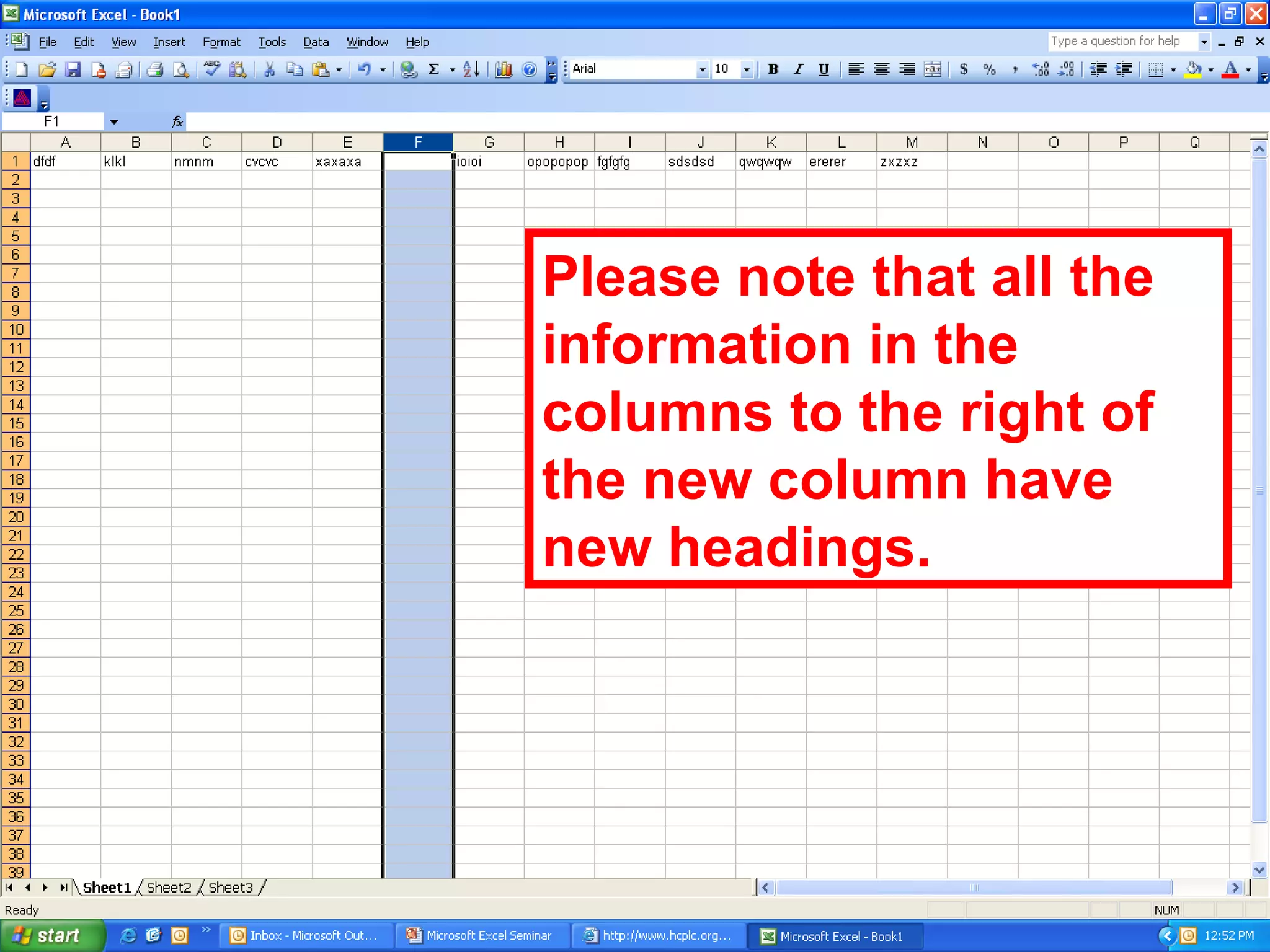This screenshot has width=1270, height=952.
Task: Open the fill color palette arrow
Action: pos(1210,69)
